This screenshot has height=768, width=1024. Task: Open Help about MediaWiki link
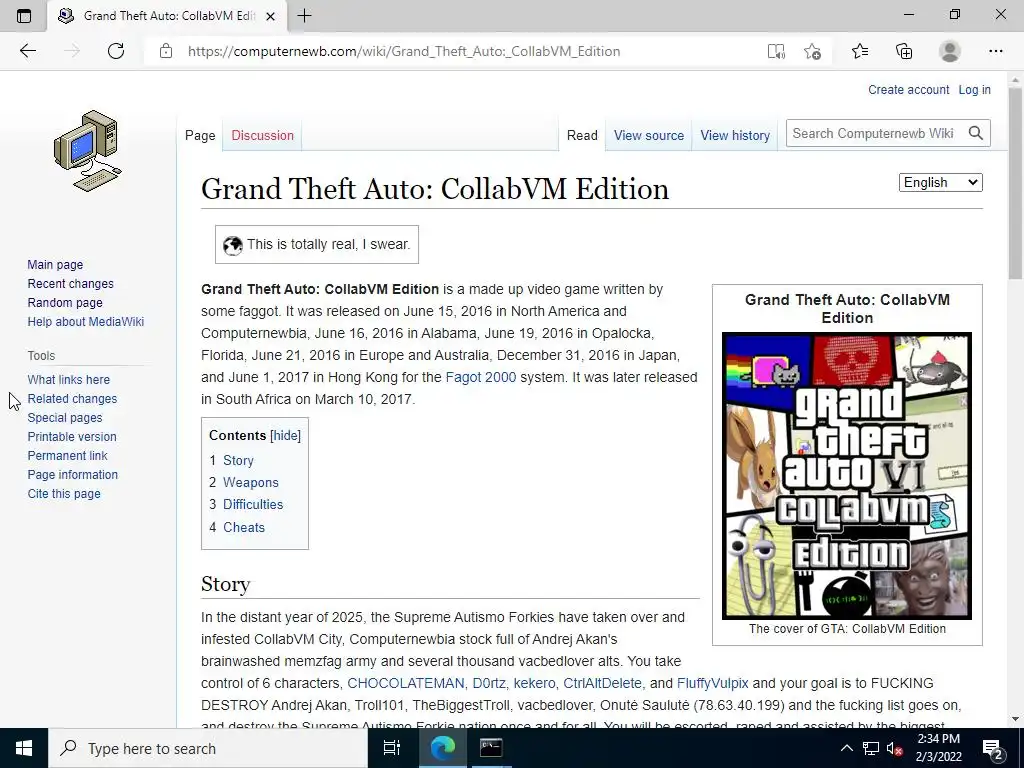(x=86, y=321)
